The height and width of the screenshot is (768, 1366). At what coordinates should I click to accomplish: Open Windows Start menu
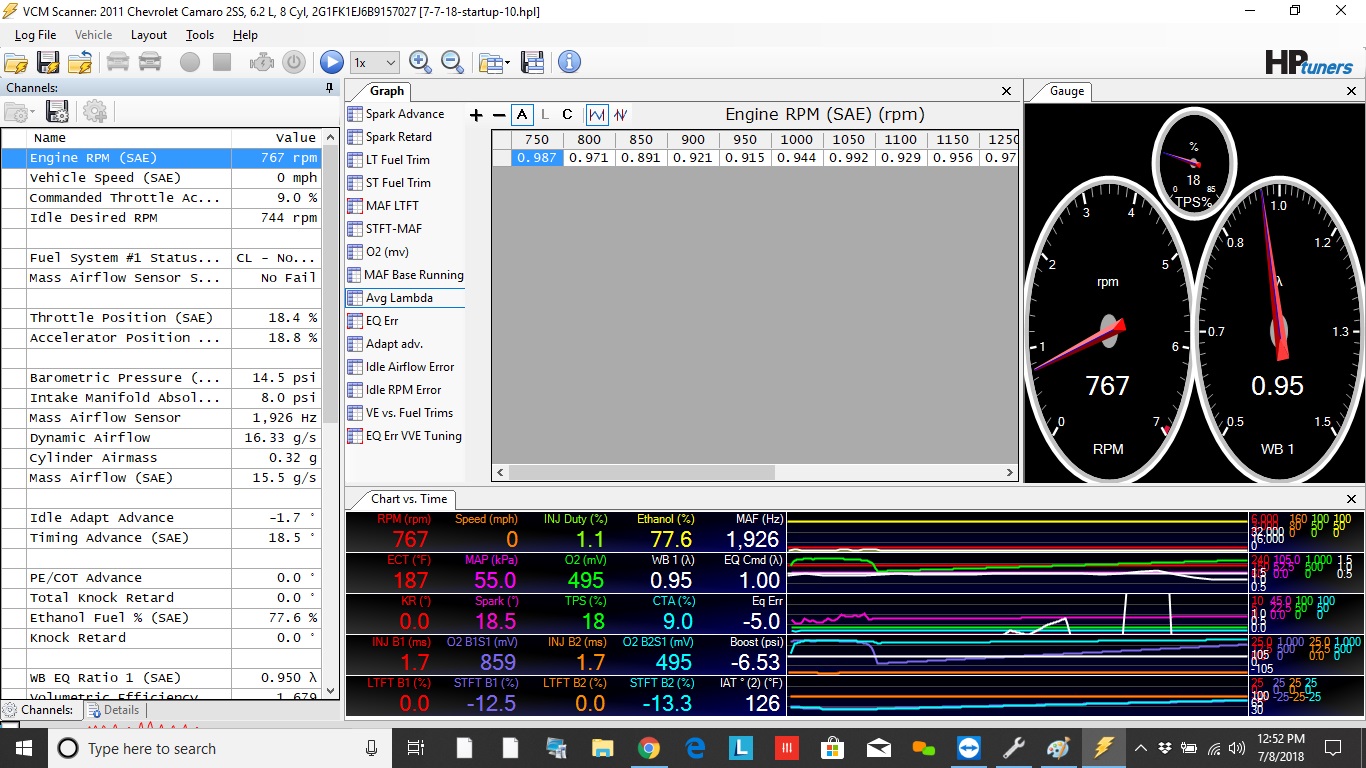23,748
